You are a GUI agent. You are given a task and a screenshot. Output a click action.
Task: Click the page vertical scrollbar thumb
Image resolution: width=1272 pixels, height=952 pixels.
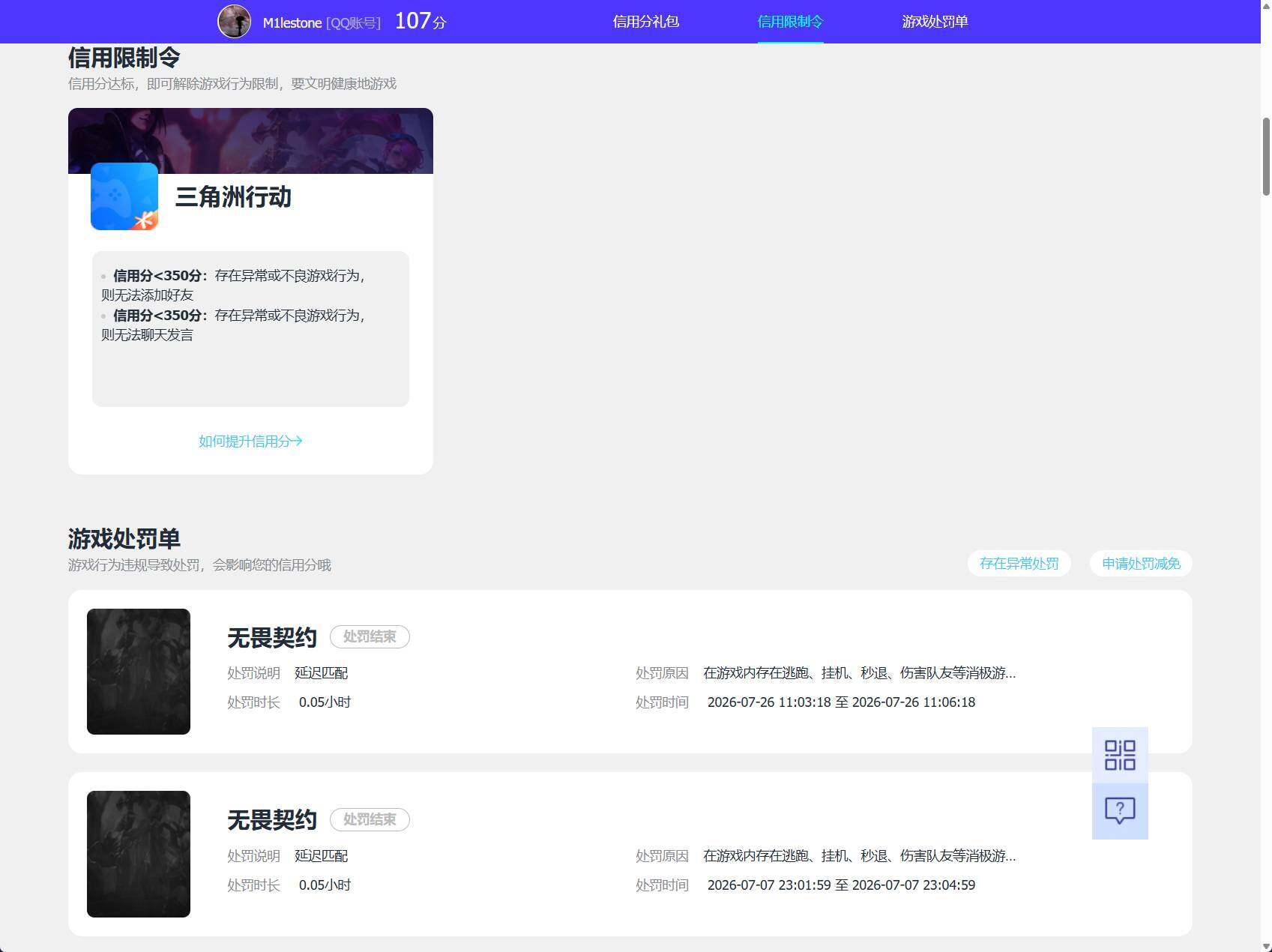1266,156
